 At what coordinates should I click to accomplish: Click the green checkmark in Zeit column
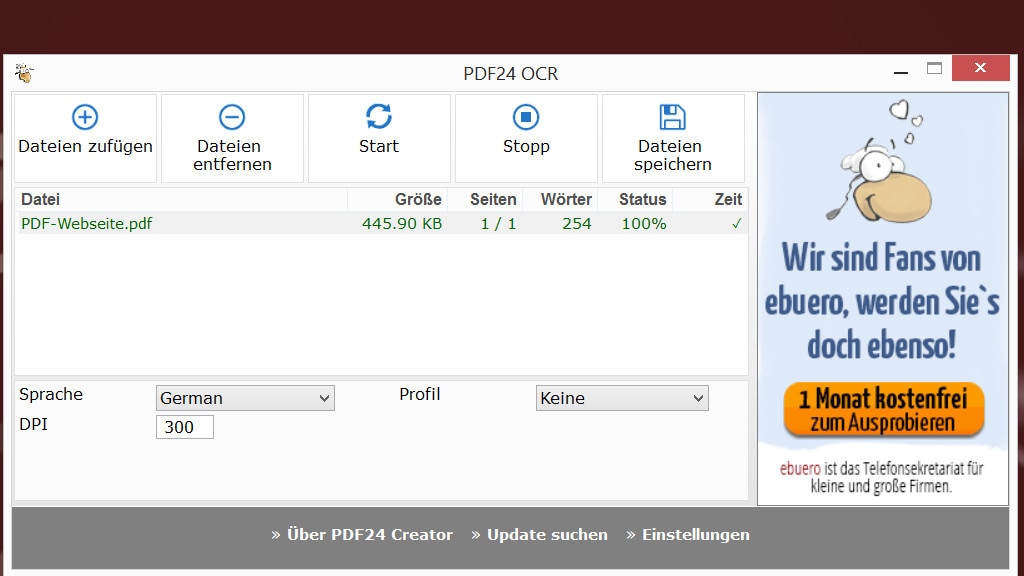[737, 223]
